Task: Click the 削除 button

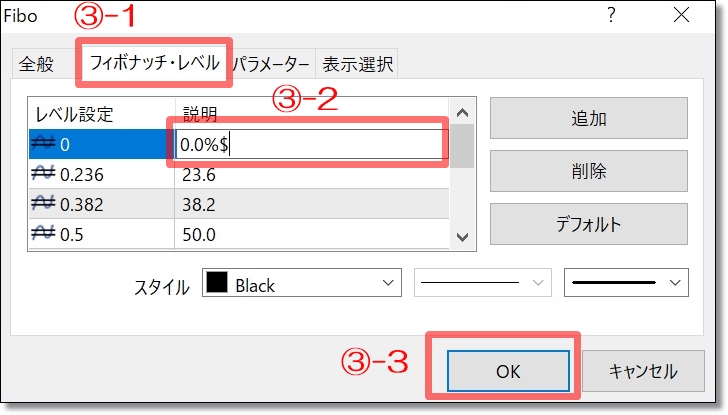Action: click(589, 171)
